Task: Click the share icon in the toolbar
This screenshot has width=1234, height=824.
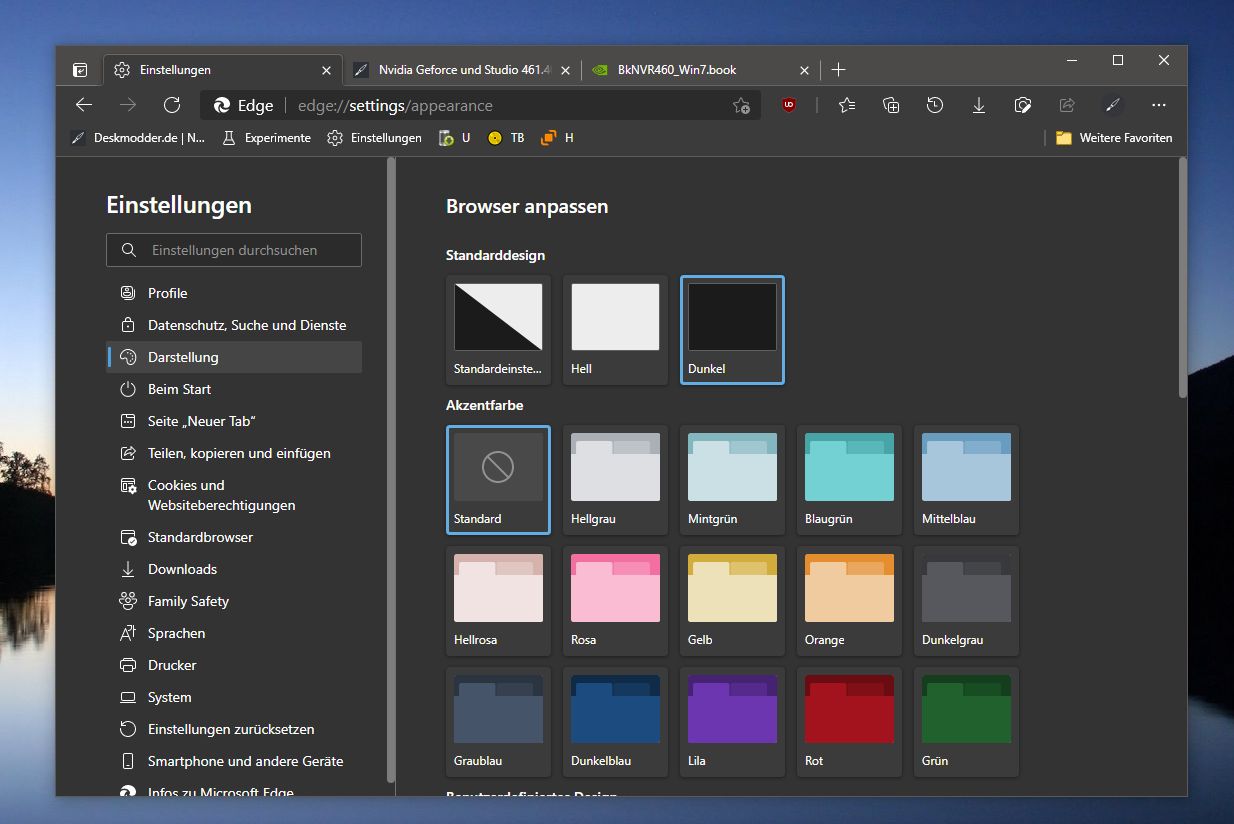Action: pos(1067,105)
